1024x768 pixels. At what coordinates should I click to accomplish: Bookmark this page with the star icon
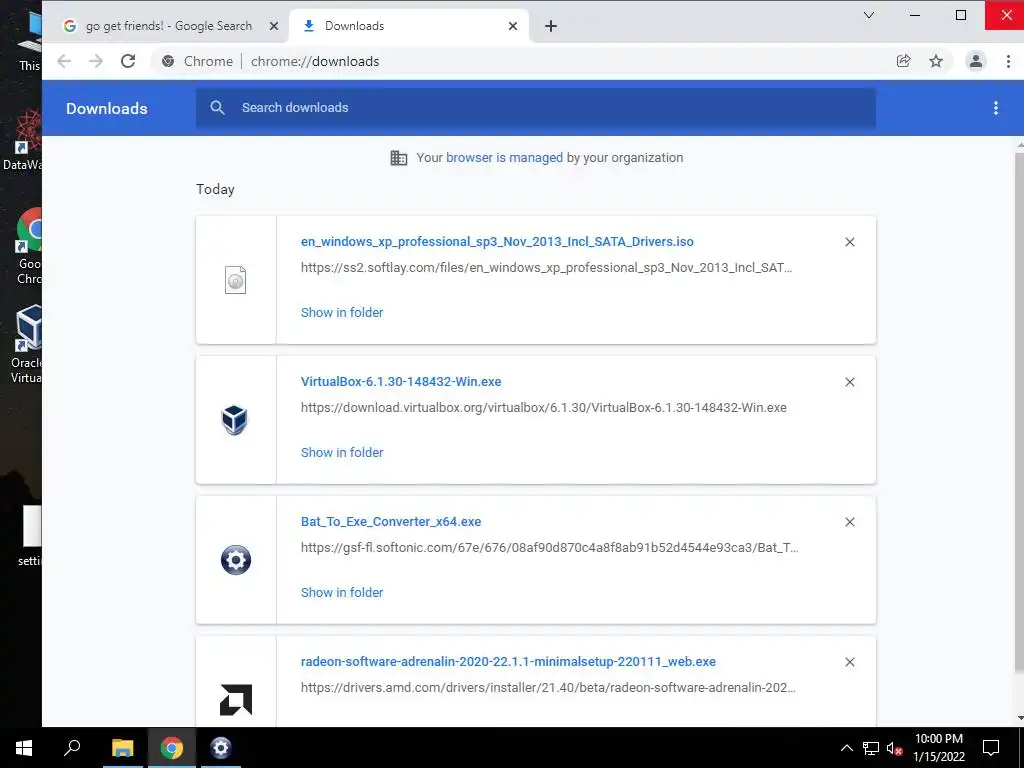tap(936, 61)
